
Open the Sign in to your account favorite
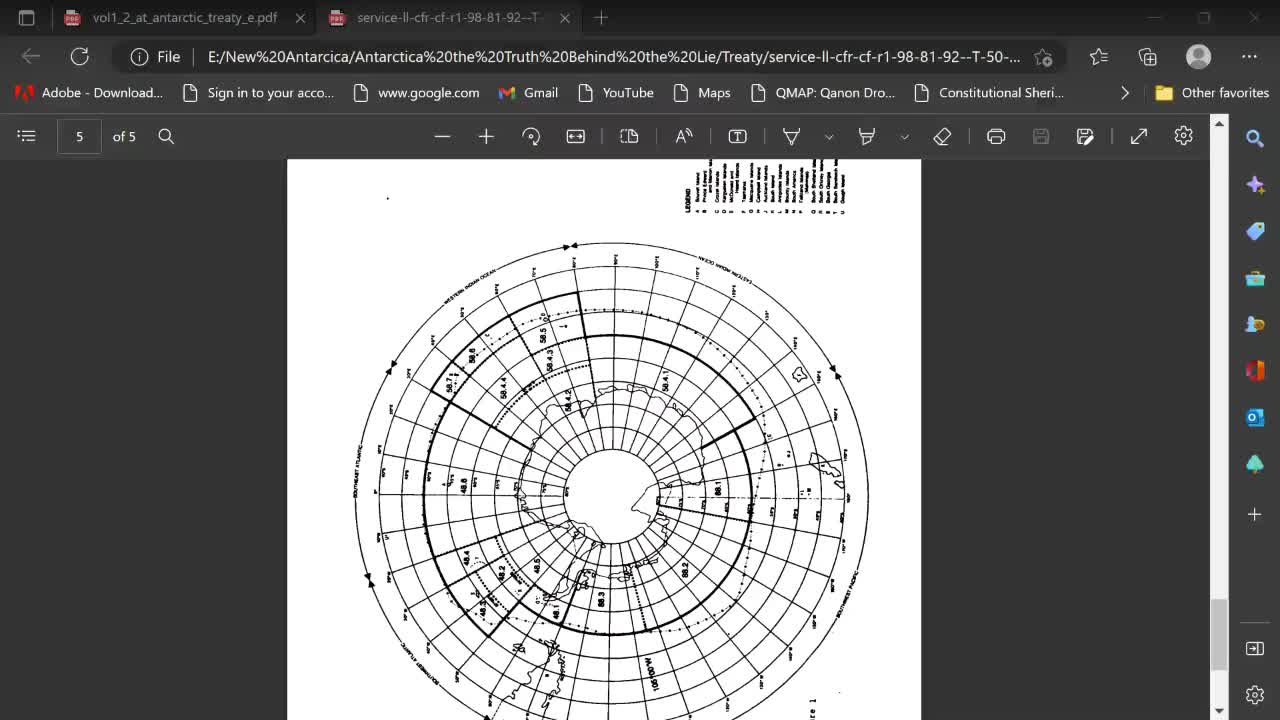260,93
